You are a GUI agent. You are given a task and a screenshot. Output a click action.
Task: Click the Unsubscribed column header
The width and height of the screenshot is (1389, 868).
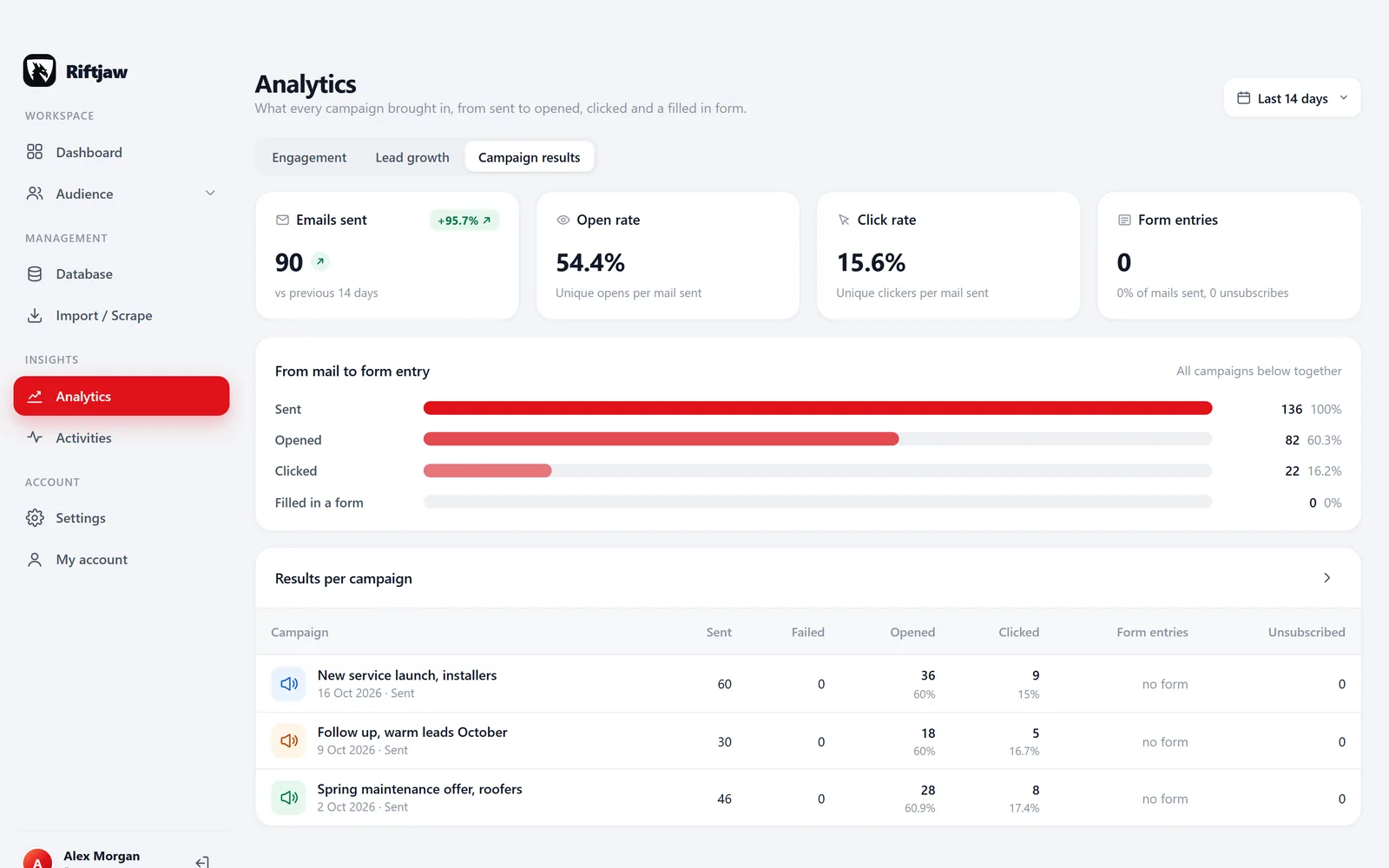pos(1307,633)
